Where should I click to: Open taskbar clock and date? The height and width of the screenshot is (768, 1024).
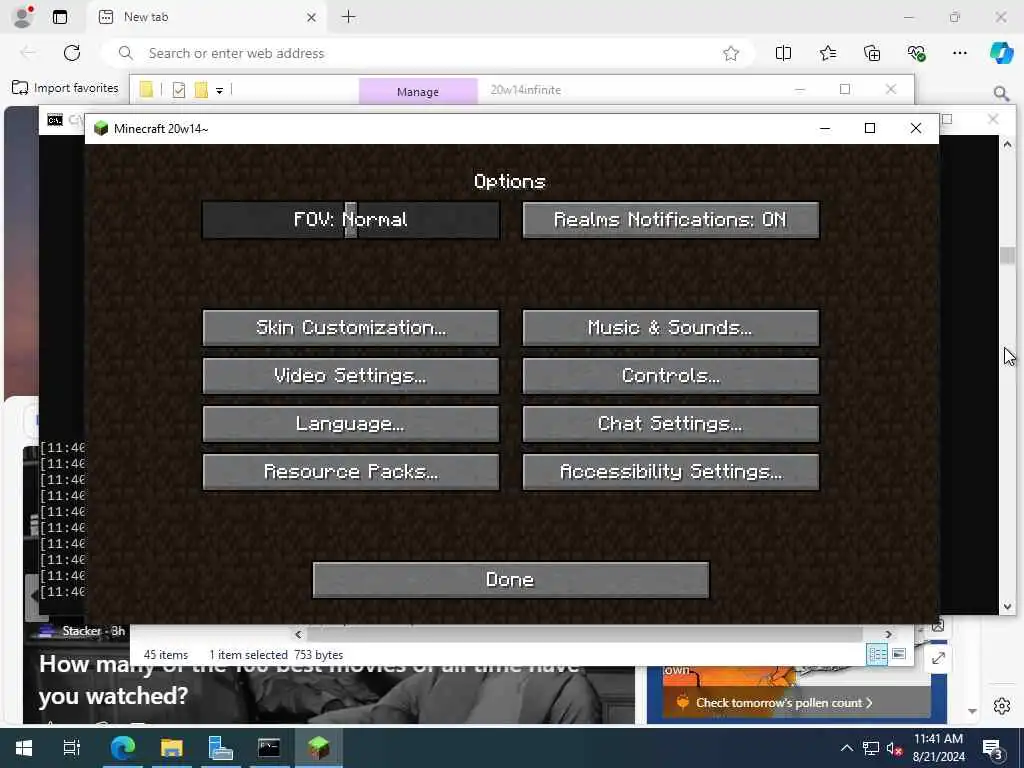point(938,748)
